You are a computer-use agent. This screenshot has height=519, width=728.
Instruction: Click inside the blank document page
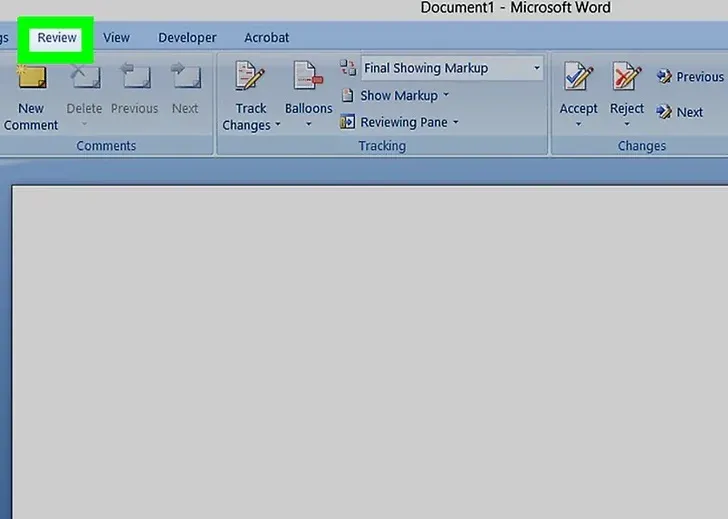coord(370,352)
